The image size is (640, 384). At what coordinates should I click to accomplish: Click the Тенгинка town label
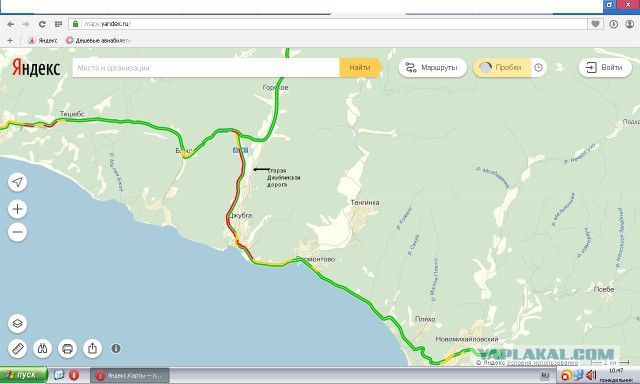point(364,202)
